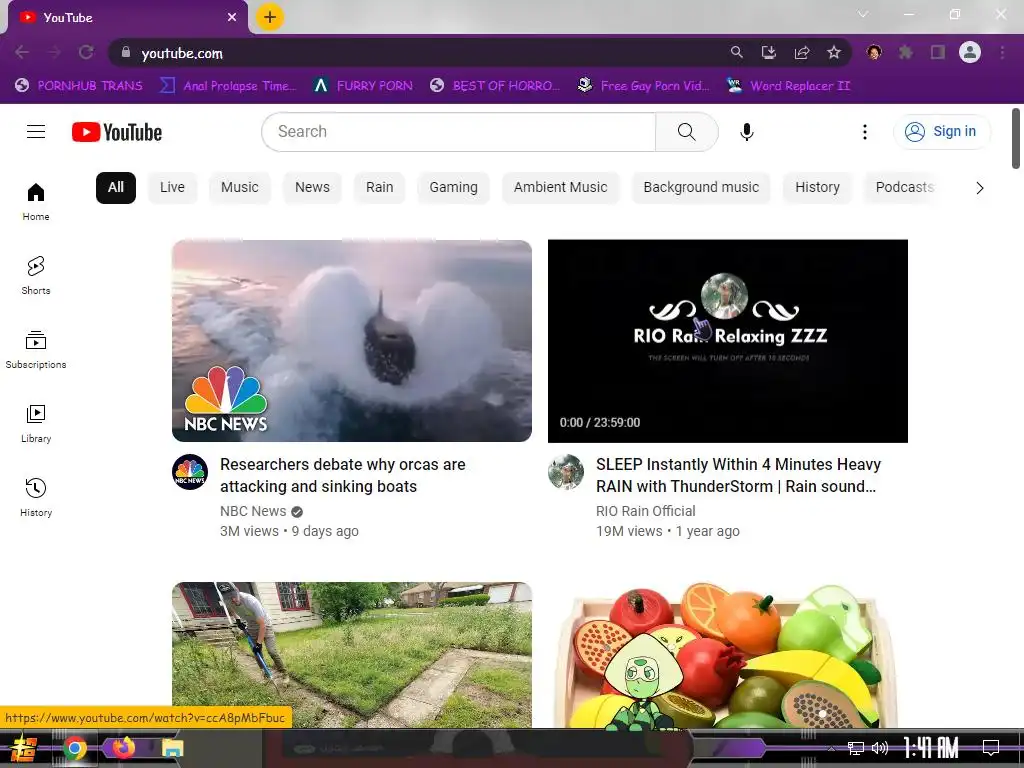Open title 'SLEEP Instantly Within 4 Minutes Heavy RAIN'
The image size is (1024, 768).
tap(738, 475)
